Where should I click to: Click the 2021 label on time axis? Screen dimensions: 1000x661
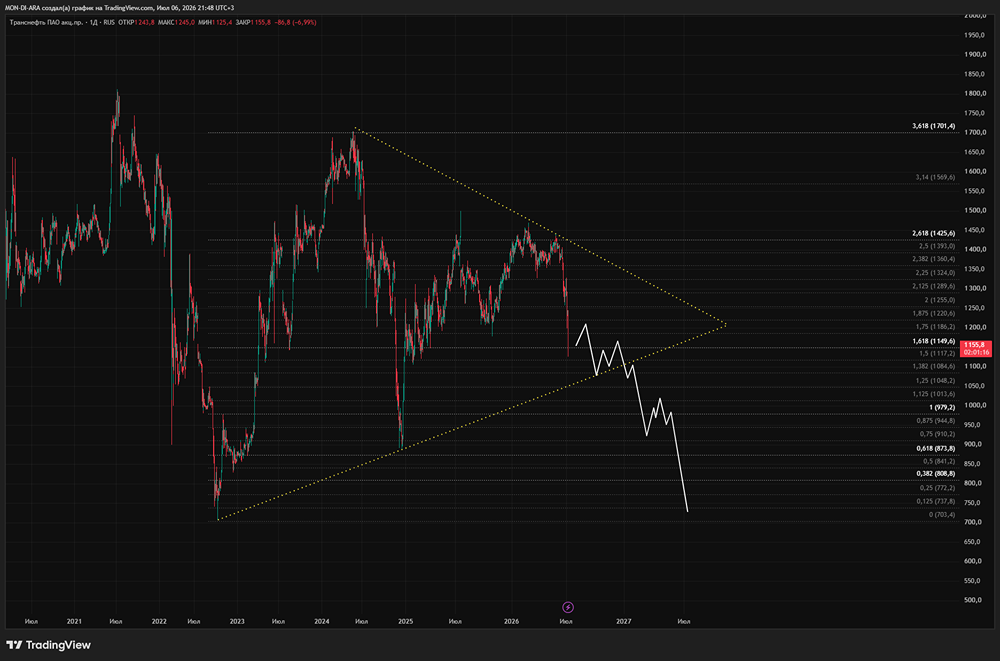(74, 621)
